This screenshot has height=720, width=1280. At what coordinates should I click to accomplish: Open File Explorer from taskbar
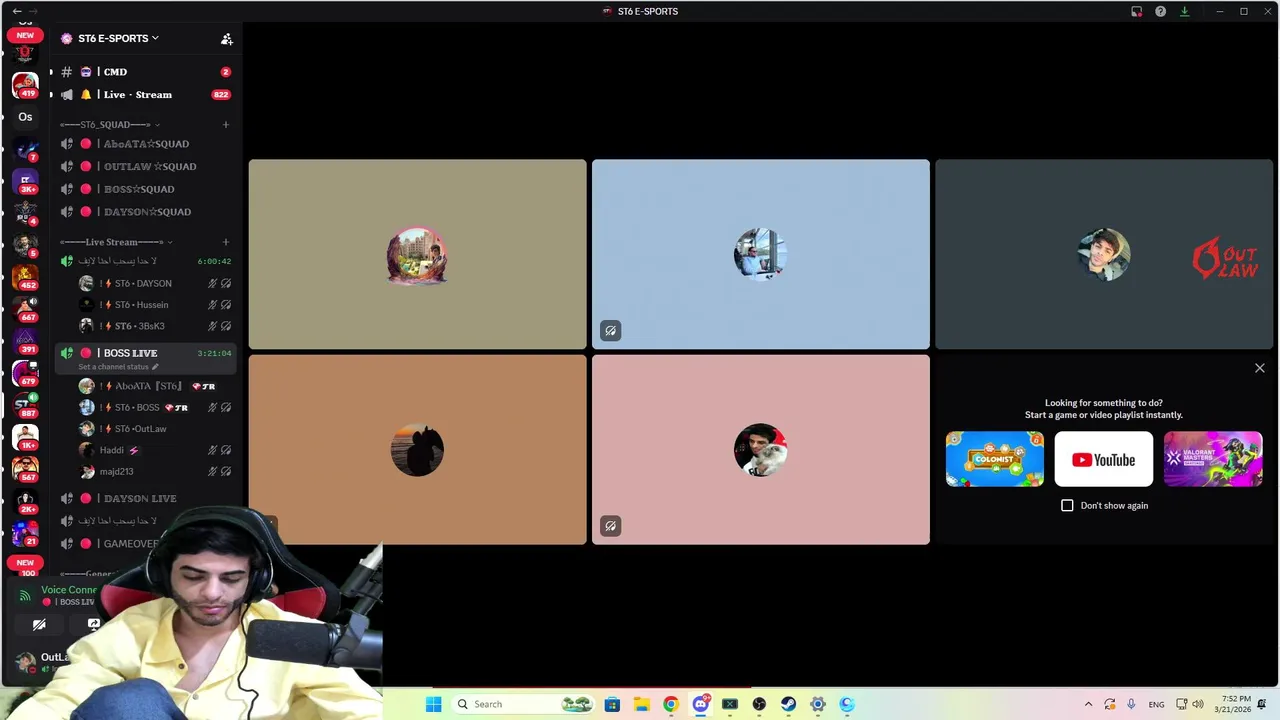point(641,704)
